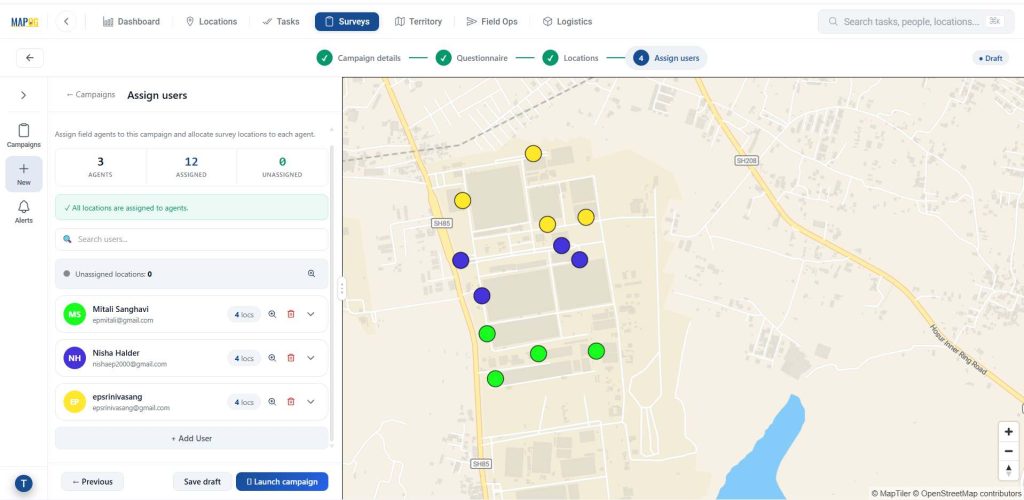Click Mitali Sanghavi's green MS avatar
The image size is (1024, 500).
[74, 314]
